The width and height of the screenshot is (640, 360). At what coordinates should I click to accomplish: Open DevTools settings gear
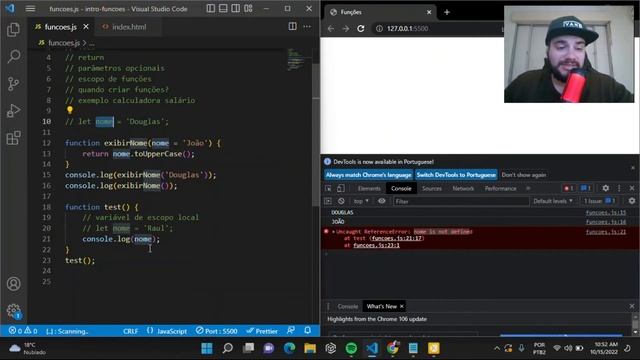tap(606, 188)
